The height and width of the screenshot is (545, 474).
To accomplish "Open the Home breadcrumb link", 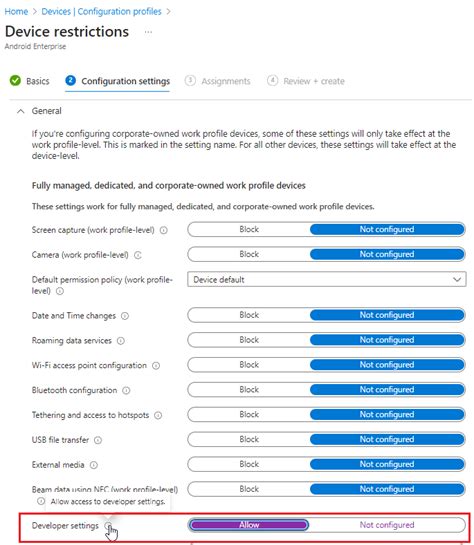I will point(16,11).
